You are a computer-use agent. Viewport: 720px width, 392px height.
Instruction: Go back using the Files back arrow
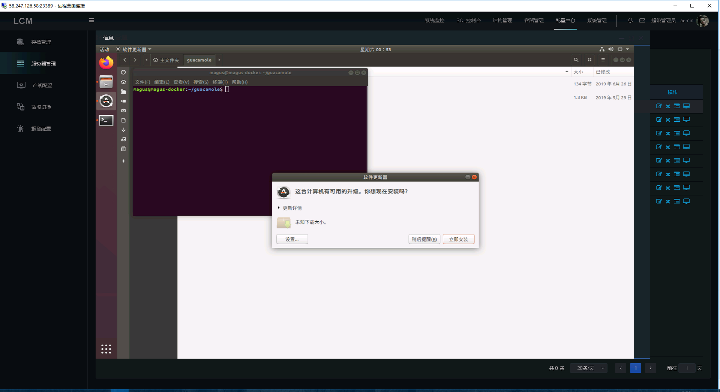point(125,60)
